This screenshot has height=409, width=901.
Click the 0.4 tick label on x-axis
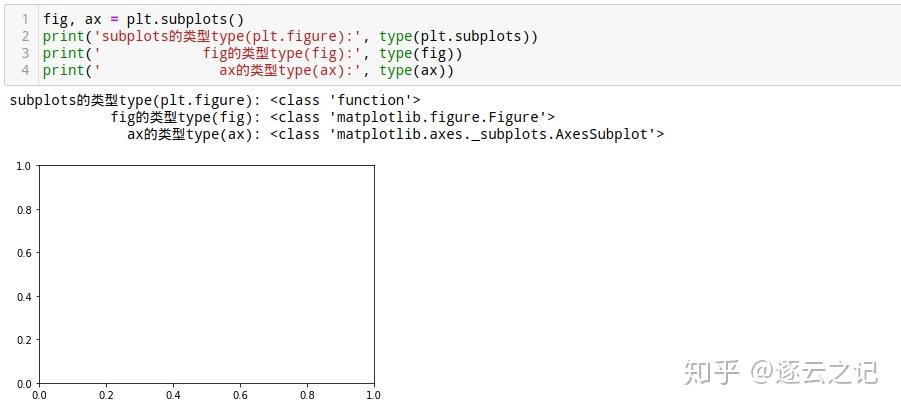tap(173, 395)
